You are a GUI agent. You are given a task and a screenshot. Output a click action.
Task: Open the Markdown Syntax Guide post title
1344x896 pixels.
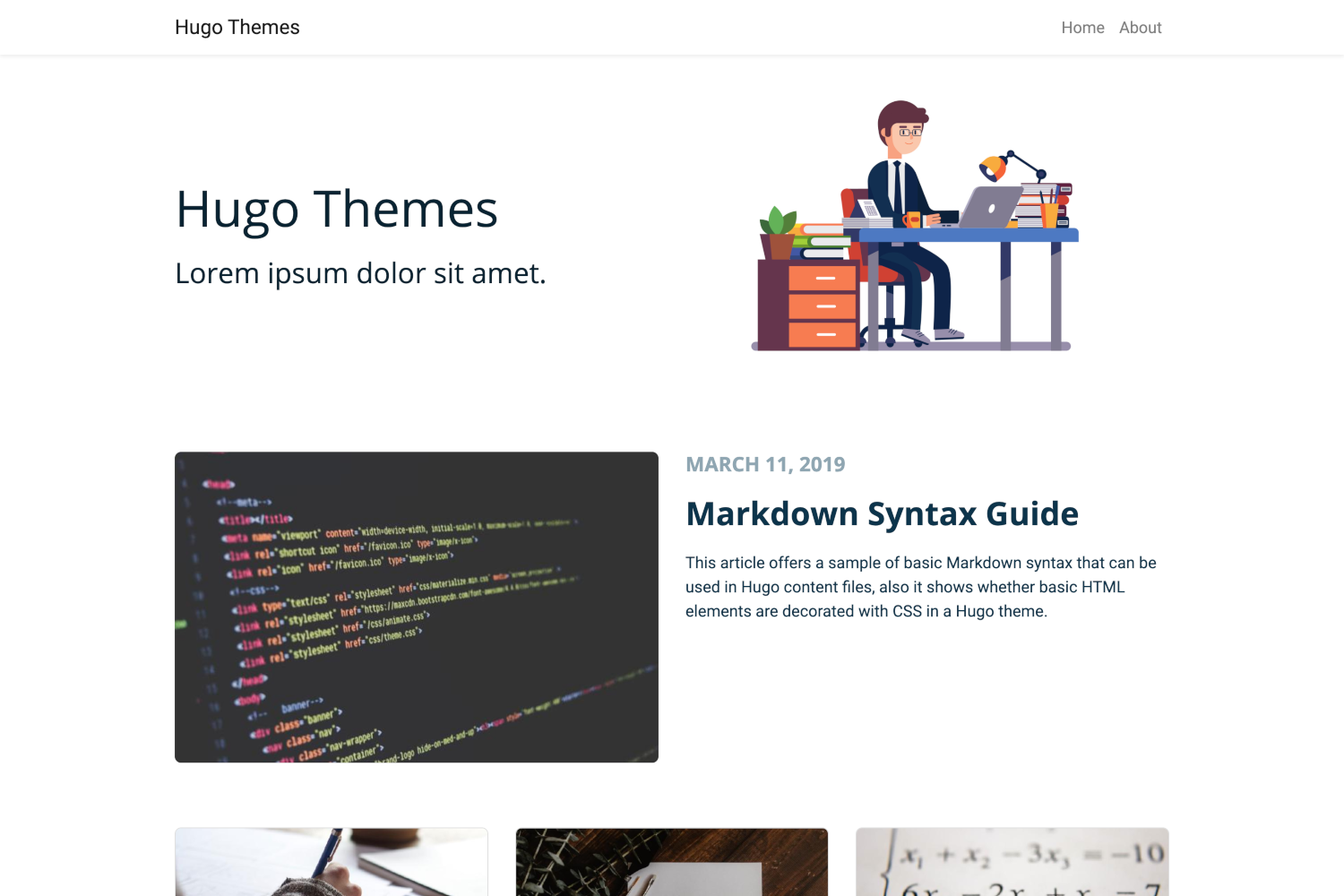[x=882, y=514]
